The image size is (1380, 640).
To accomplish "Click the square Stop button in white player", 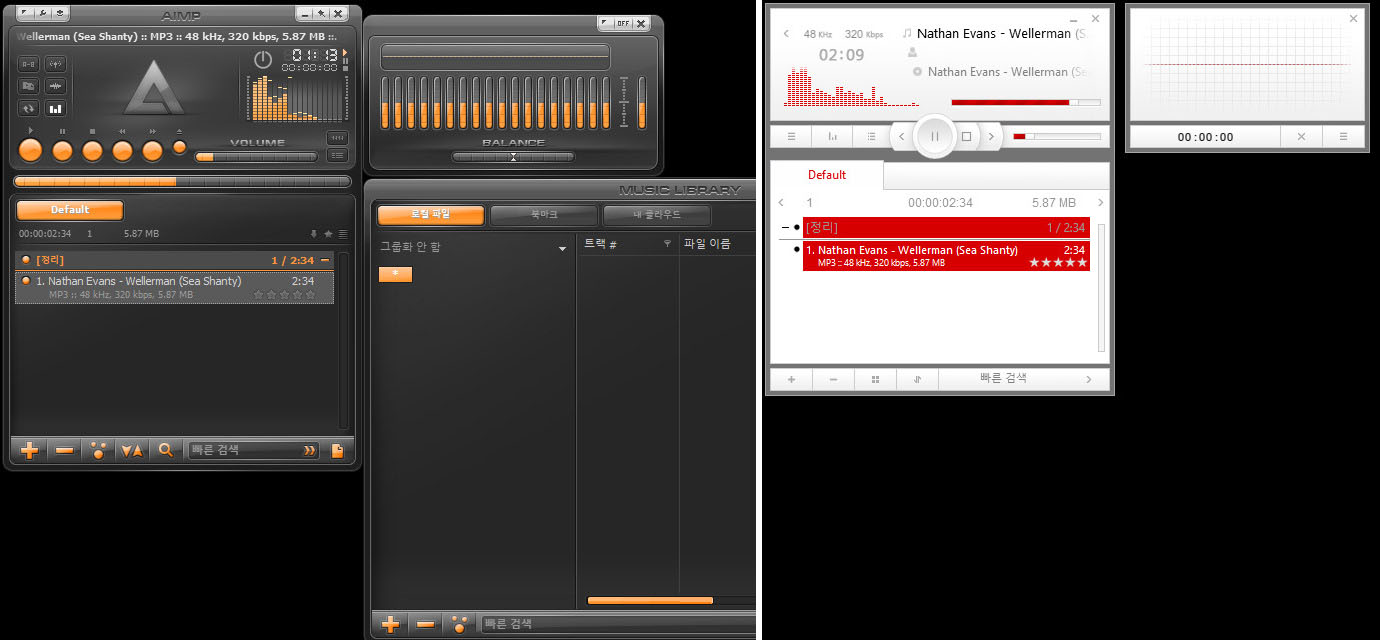I will (x=967, y=136).
